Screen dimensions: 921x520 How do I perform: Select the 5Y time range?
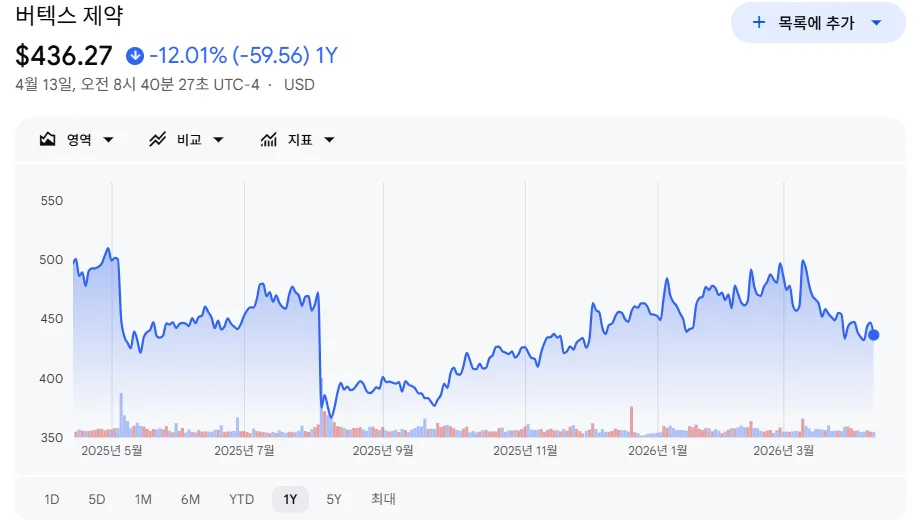[334, 499]
